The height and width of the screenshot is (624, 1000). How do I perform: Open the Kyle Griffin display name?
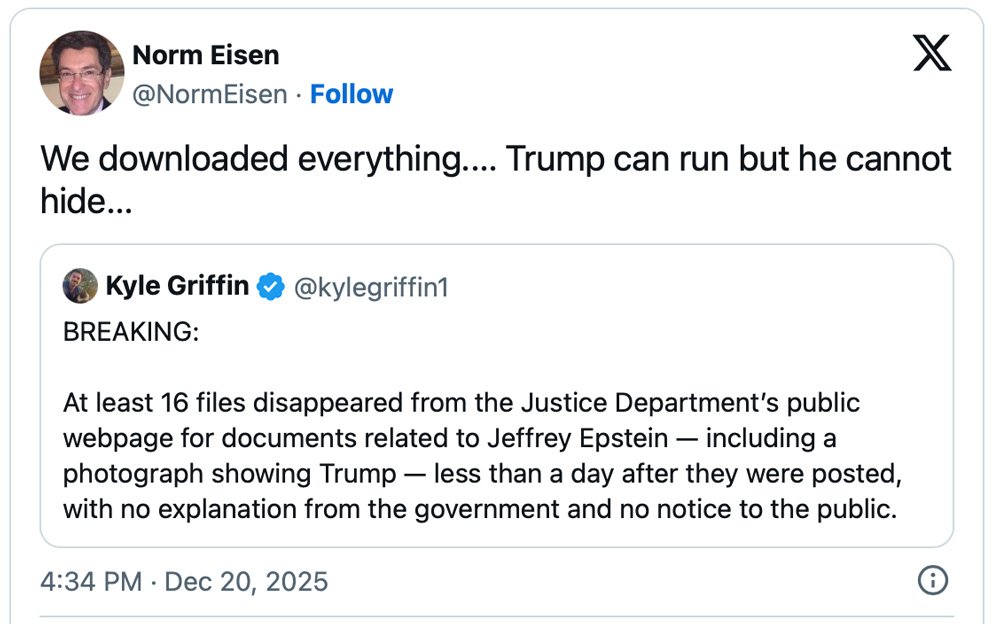(177, 286)
